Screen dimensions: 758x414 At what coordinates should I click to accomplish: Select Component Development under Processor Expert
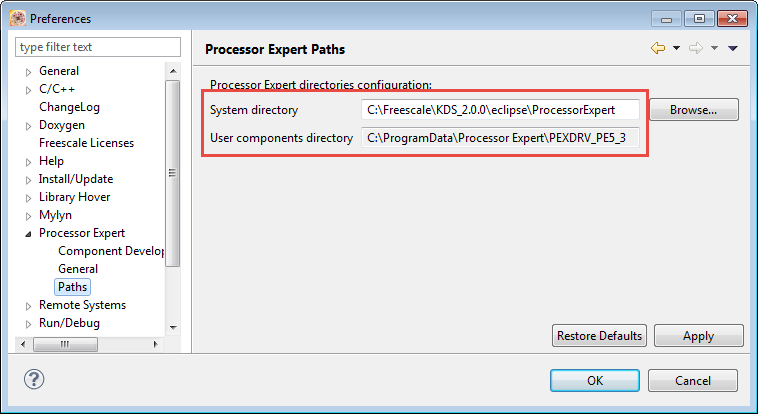(111, 251)
